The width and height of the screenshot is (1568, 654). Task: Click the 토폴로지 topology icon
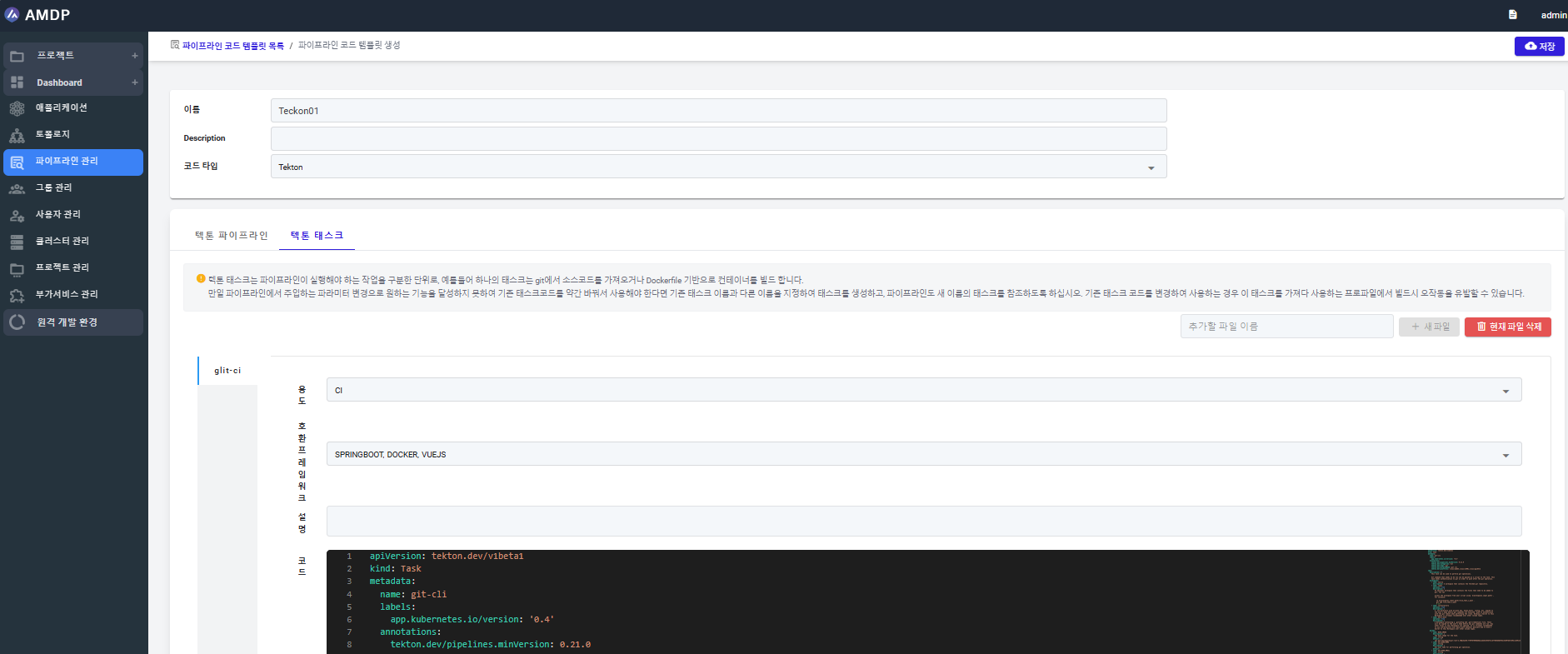(x=17, y=135)
